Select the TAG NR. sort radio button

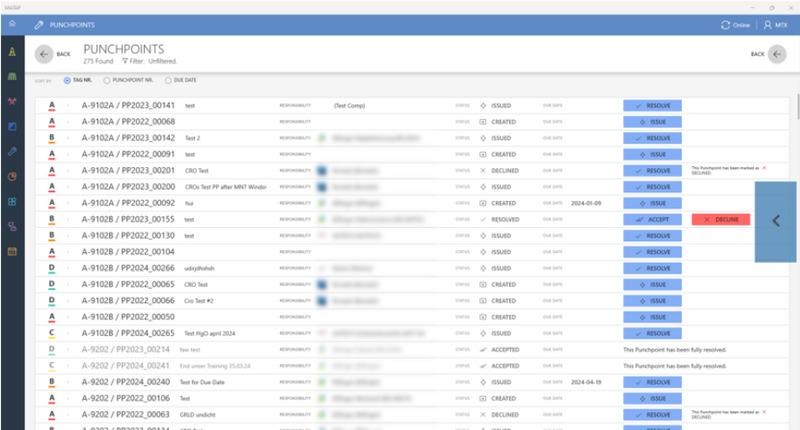[67, 79]
